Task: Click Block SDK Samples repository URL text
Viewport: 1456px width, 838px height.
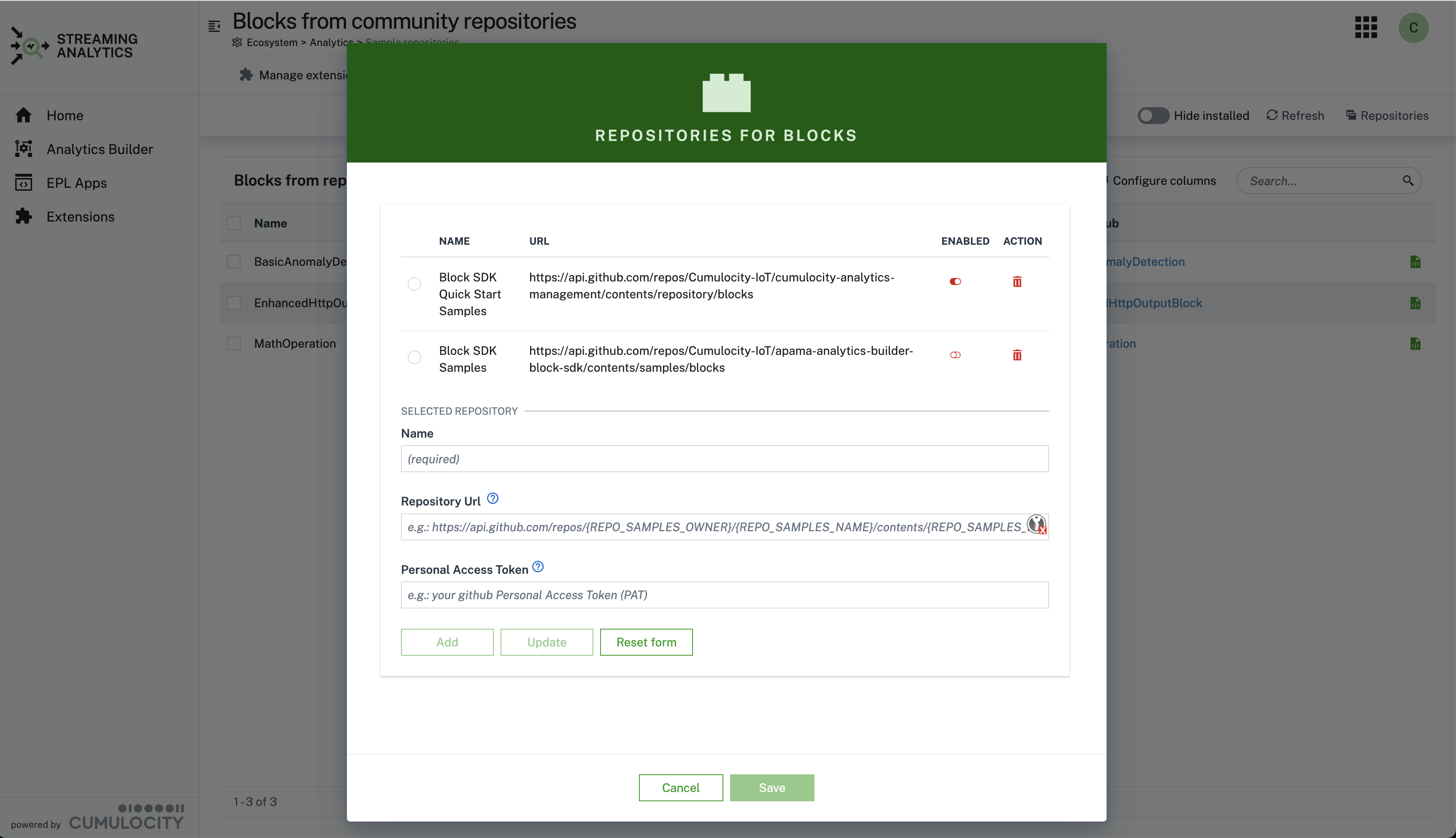Action: click(720, 359)
